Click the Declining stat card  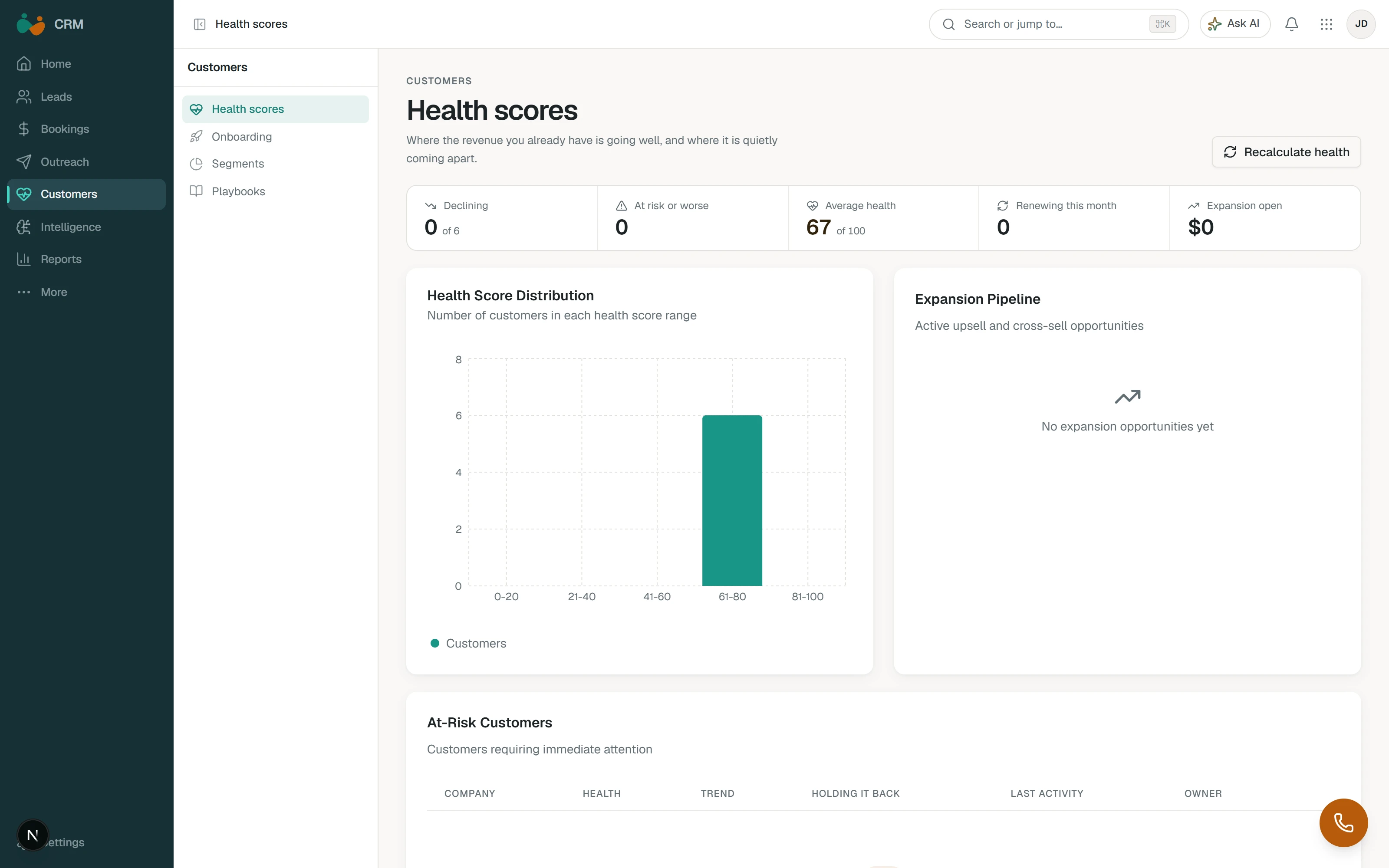point(502,217)
